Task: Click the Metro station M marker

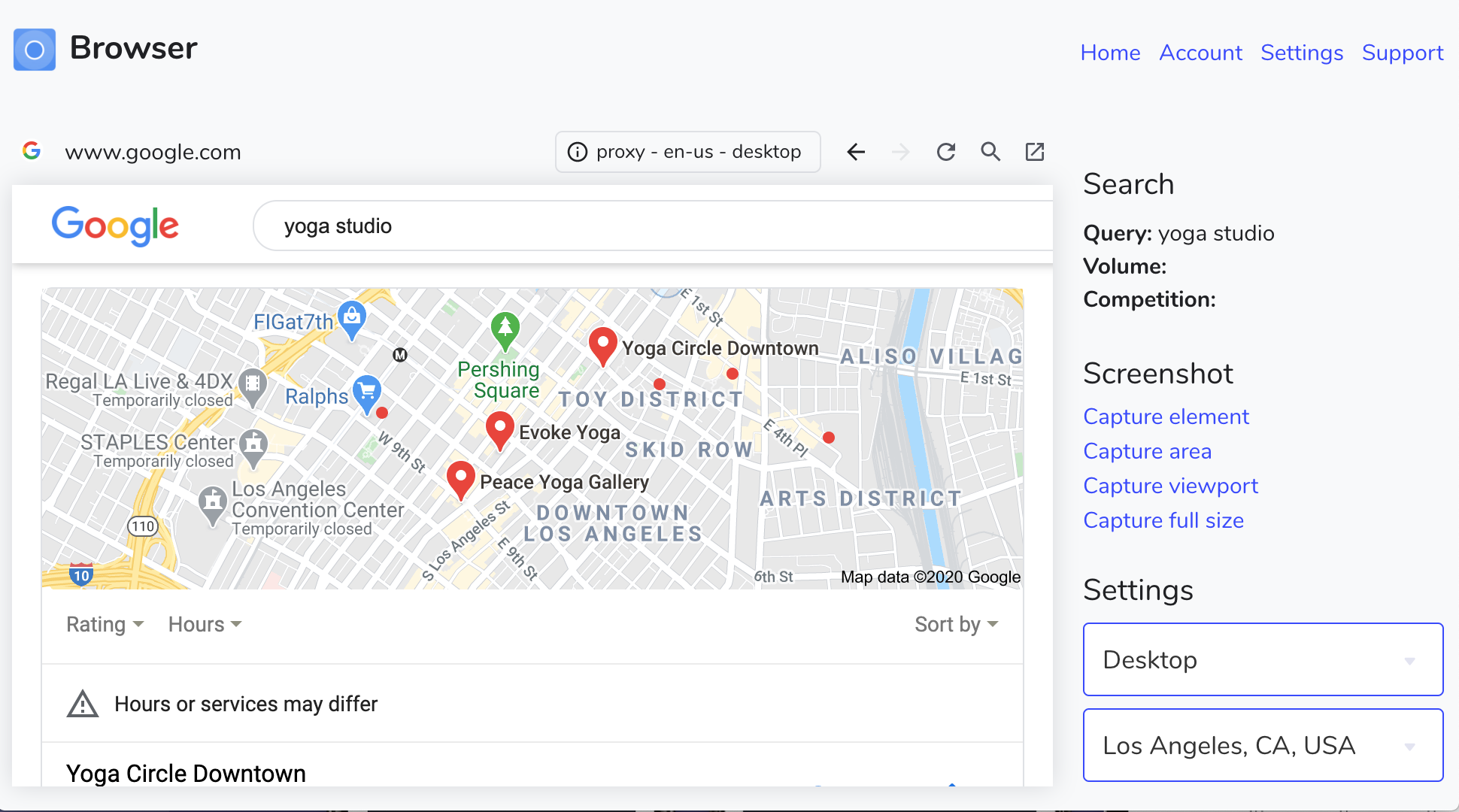Action: pyautogui.click(x=400, y=355)
